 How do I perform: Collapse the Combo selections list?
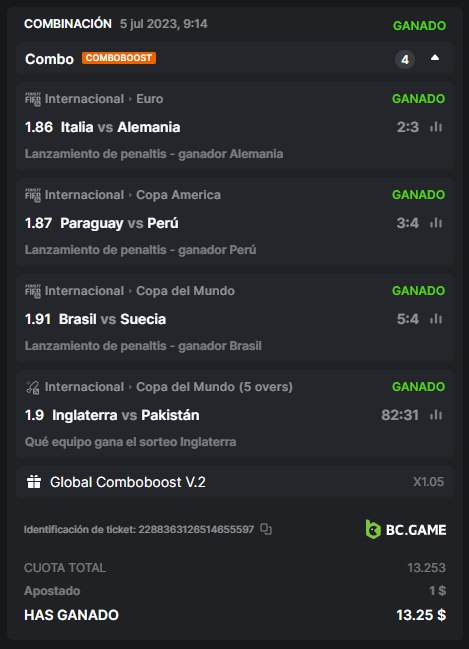(435, 58)
